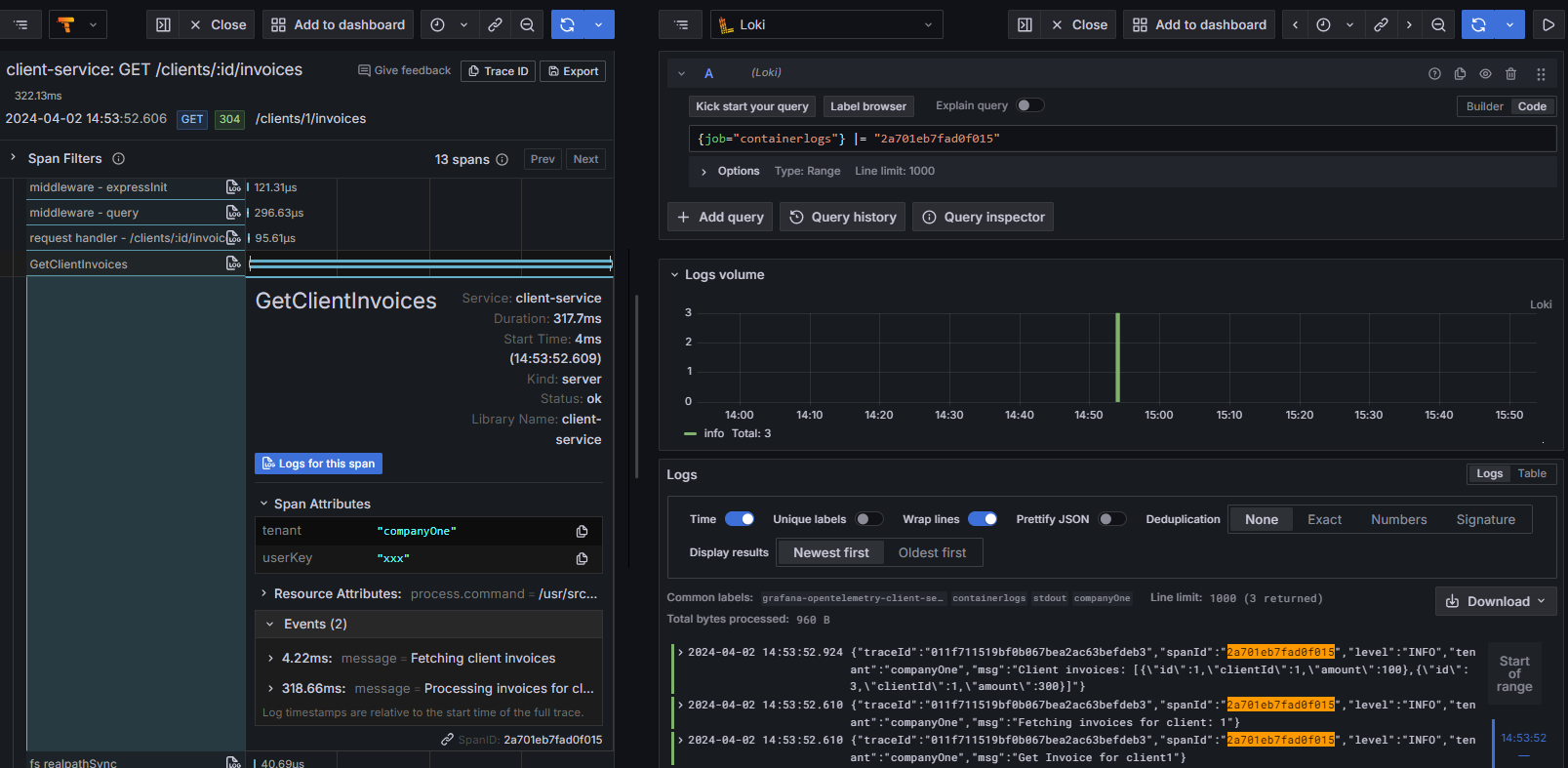Toggle the Time switch in Logs

[x=740, y=519]
